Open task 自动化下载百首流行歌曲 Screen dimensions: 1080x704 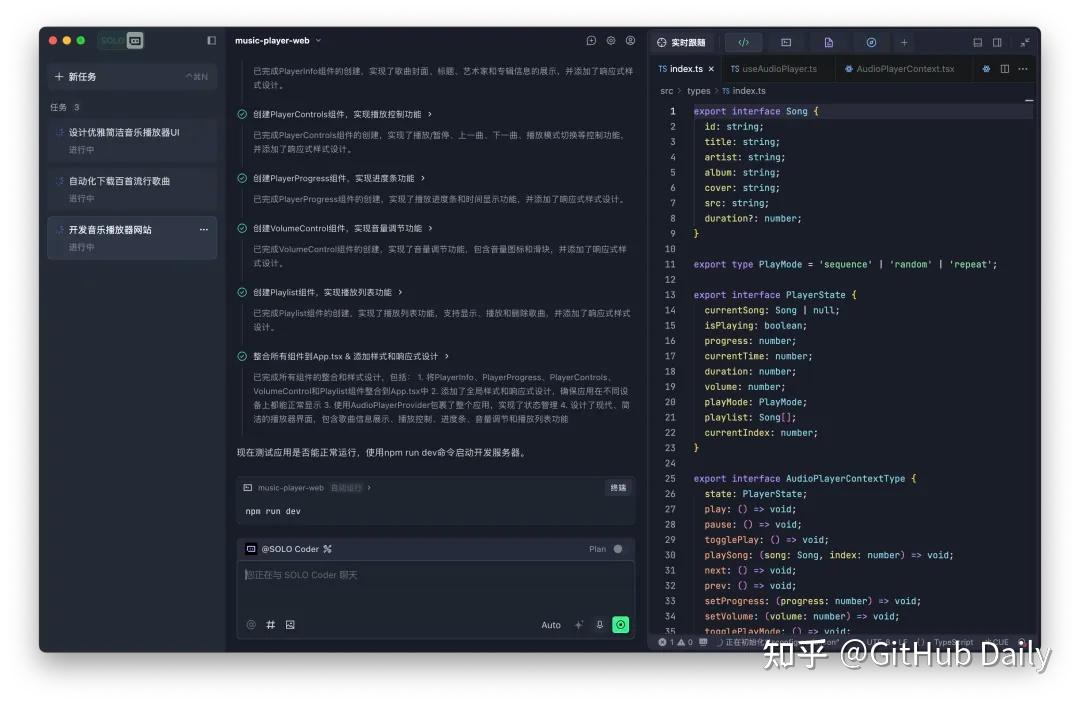click(132, 189)
